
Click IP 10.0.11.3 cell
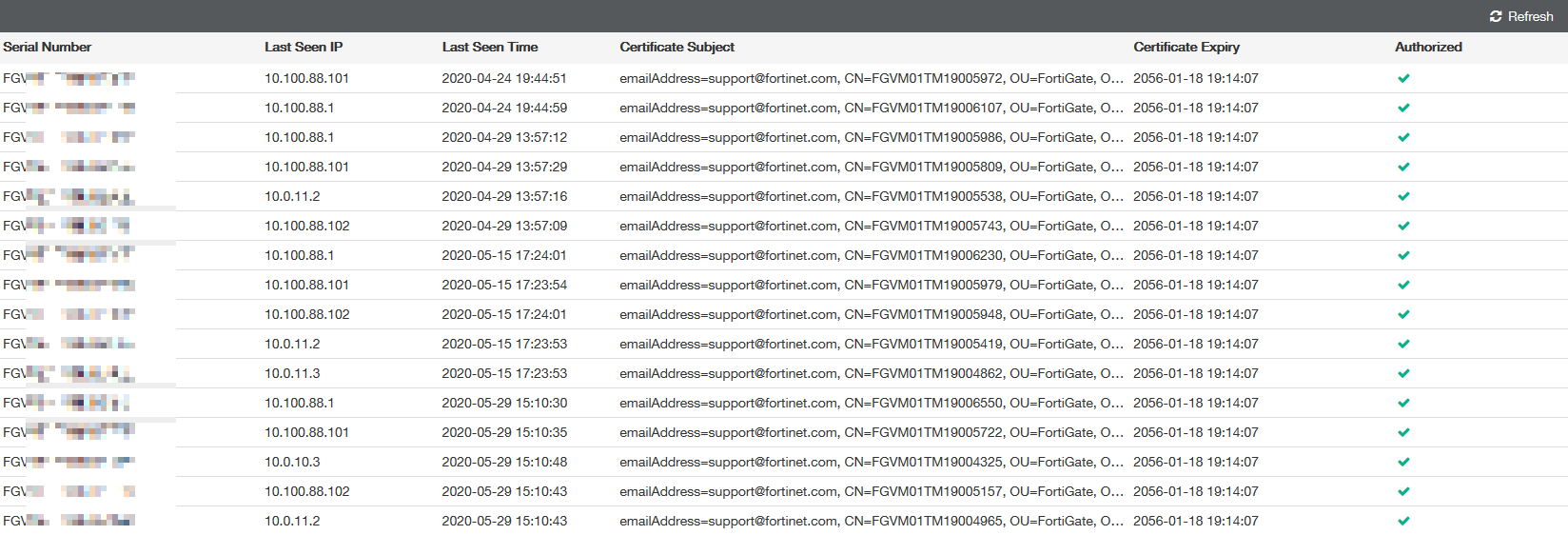click(292, 373)
